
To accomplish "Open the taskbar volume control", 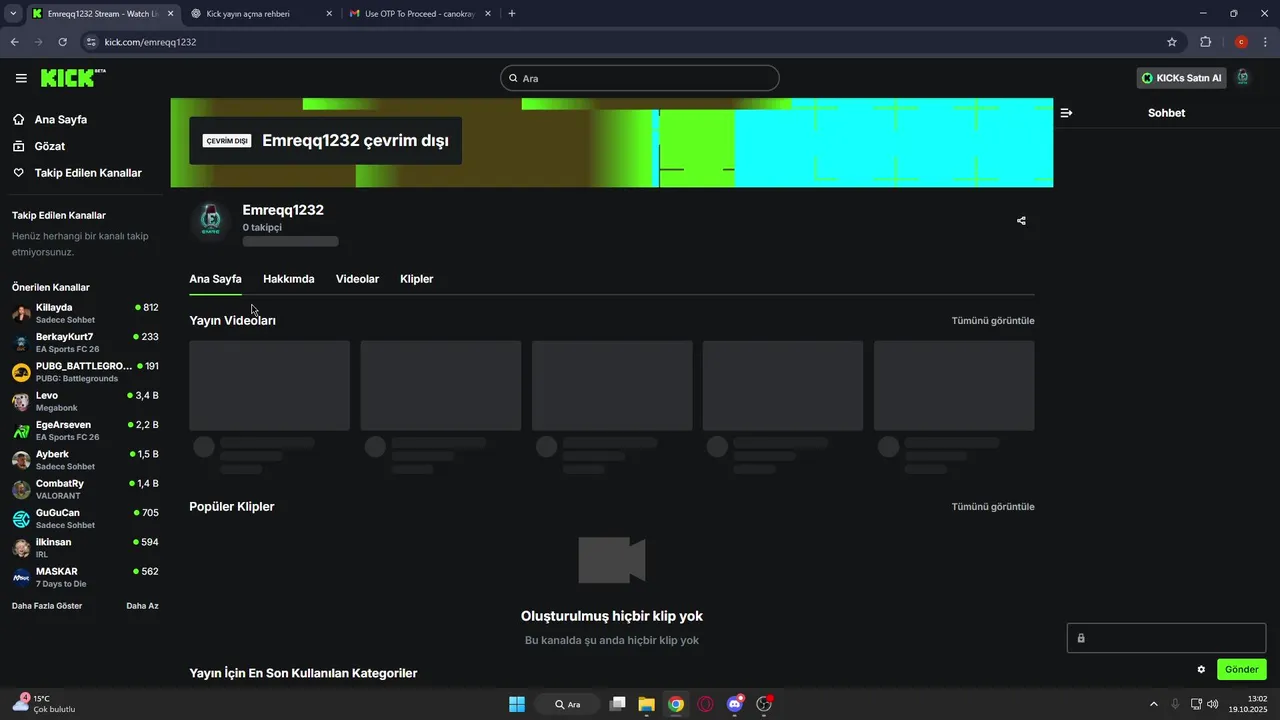I will click(x=1213, y=704).
